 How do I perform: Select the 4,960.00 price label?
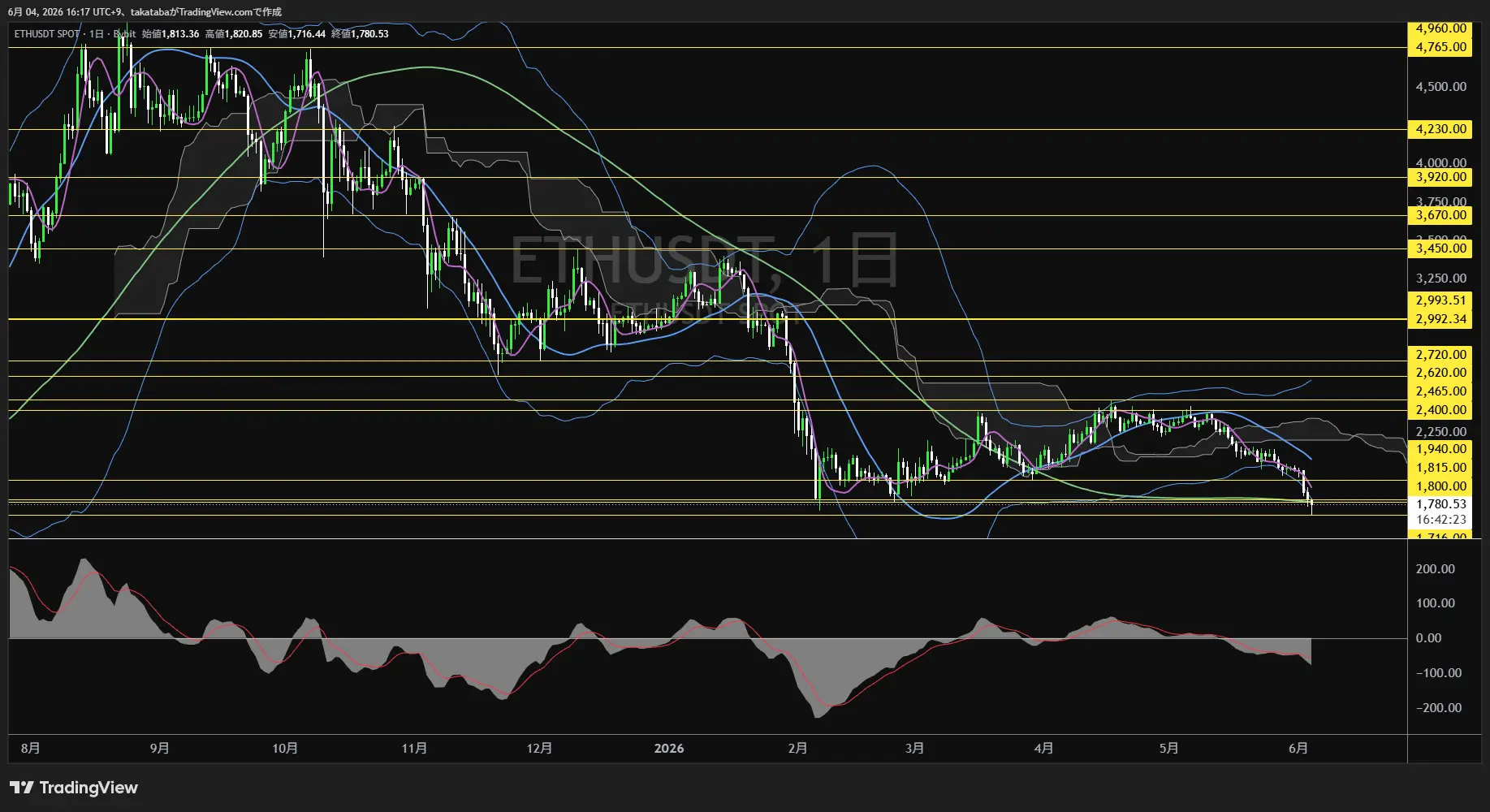[1441, 28]
